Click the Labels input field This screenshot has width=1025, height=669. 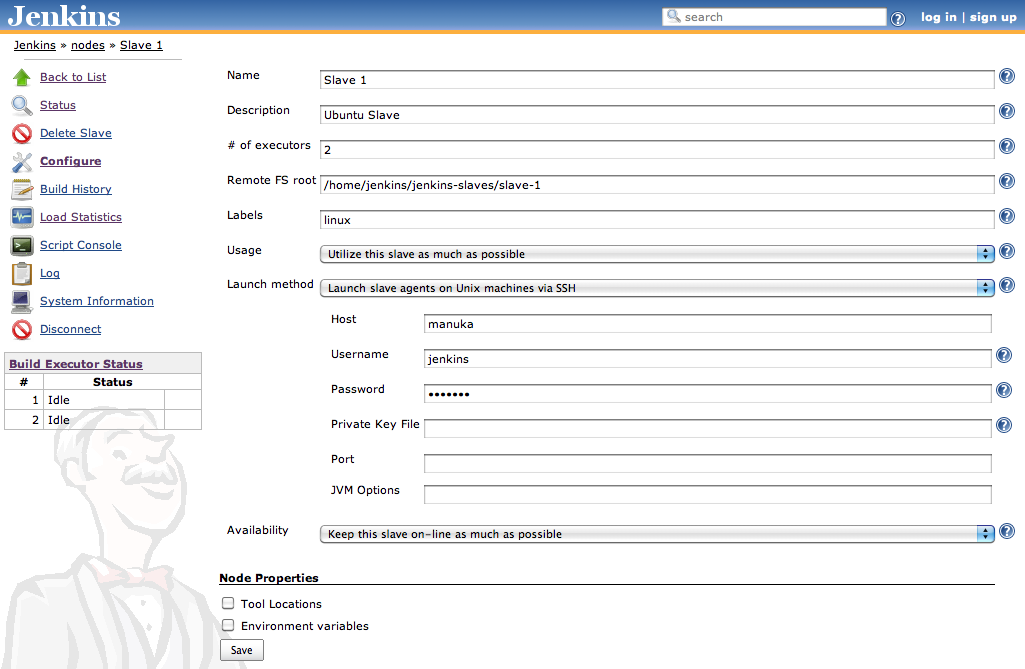(x=657, y=220)
